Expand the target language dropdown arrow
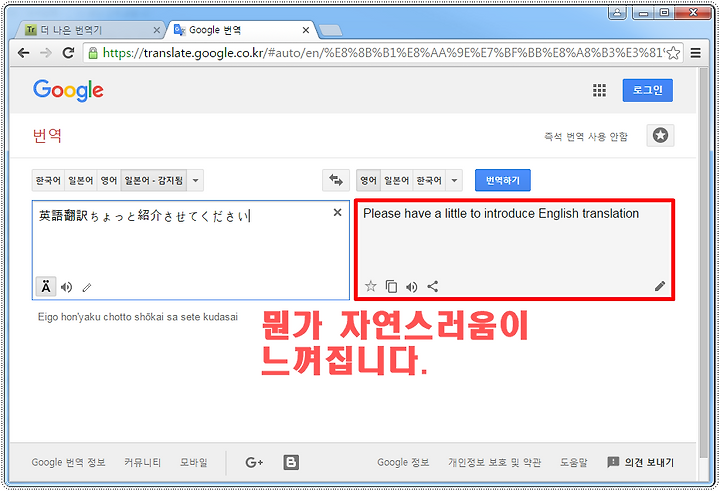The height and width of the screenshot is (491, 720). (x=454, y=181)
